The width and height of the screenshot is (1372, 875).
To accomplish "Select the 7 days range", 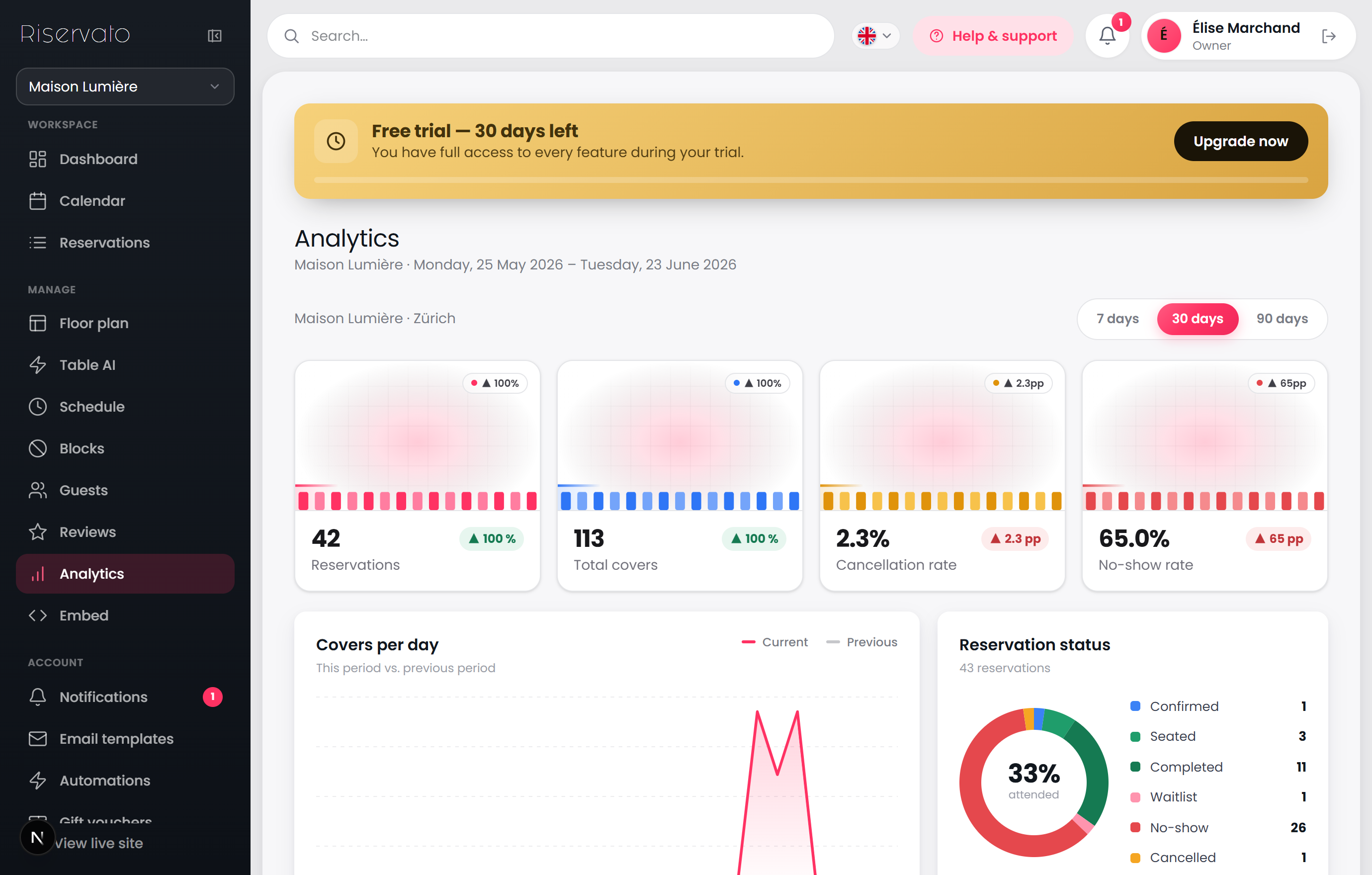I will pos(1117,319).
